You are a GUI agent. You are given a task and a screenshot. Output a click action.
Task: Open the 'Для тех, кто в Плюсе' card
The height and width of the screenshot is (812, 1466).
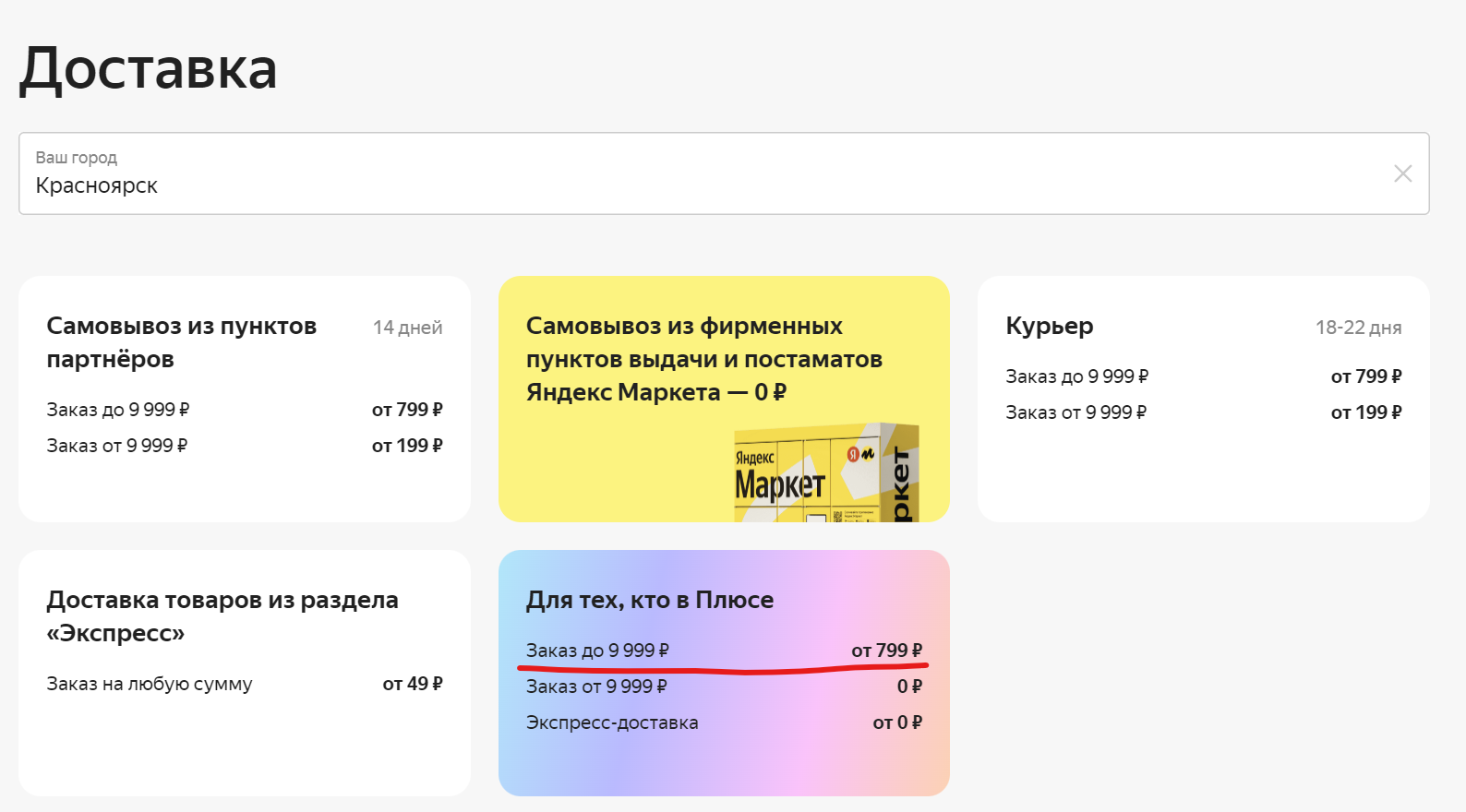pos(724,673)
